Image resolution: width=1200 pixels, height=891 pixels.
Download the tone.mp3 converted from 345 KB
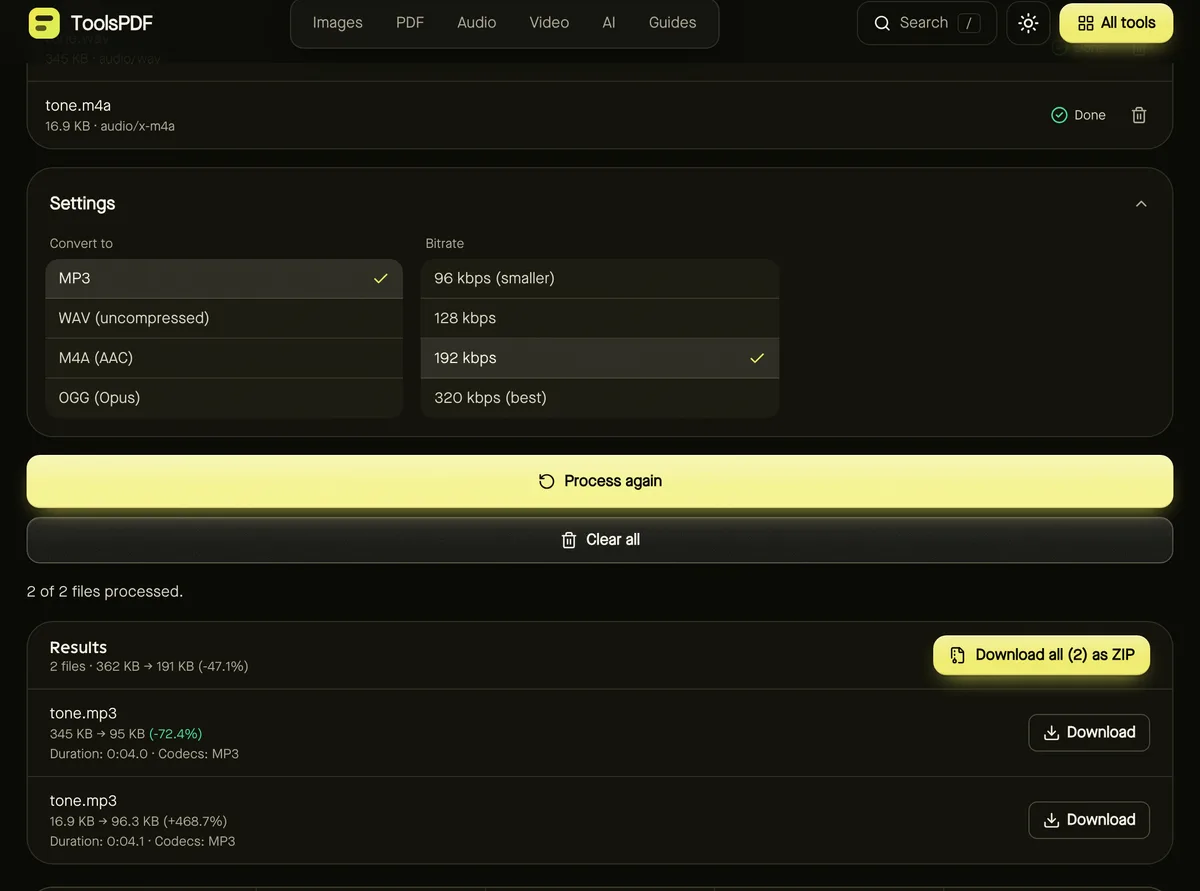click(1089, 733)
